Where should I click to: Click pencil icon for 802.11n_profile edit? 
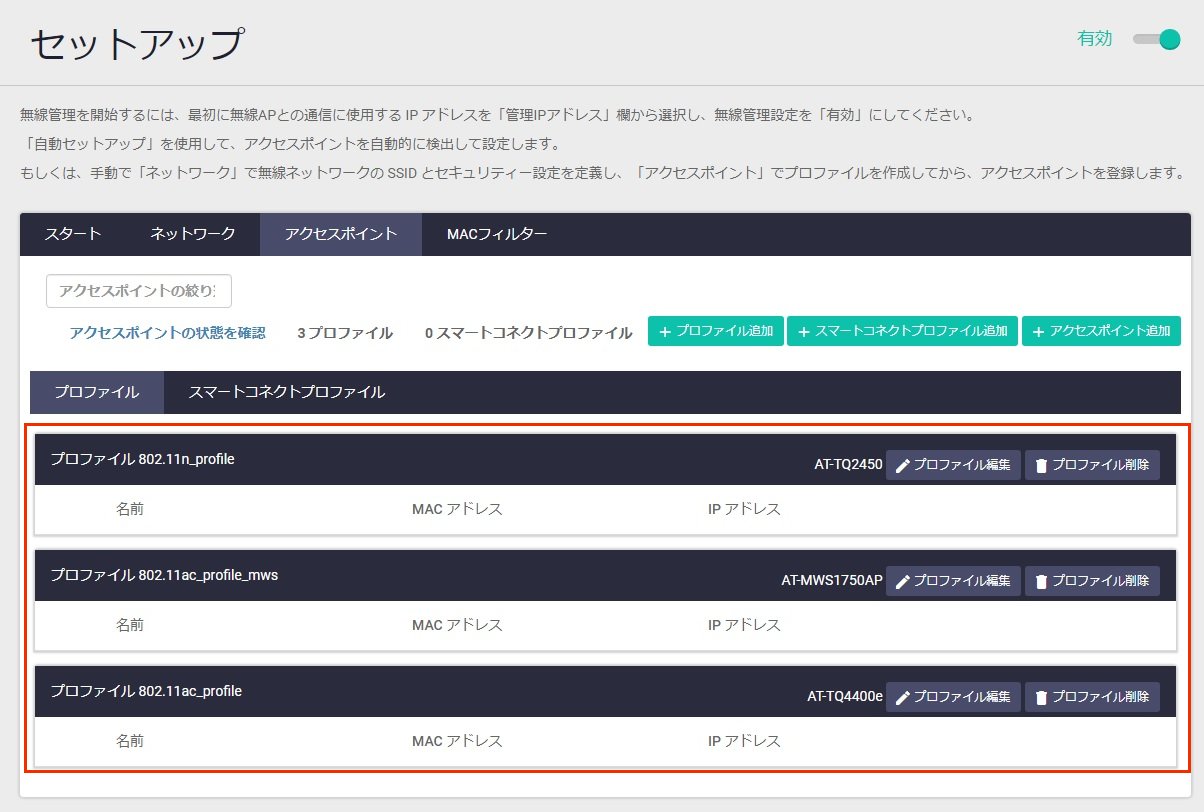point(902,466)
